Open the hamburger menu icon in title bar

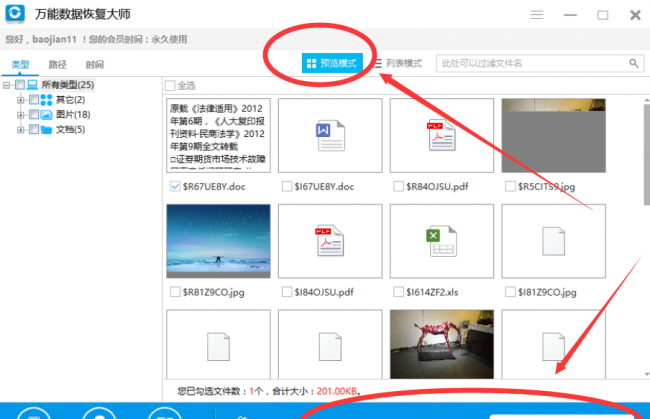tap(537, 15)
